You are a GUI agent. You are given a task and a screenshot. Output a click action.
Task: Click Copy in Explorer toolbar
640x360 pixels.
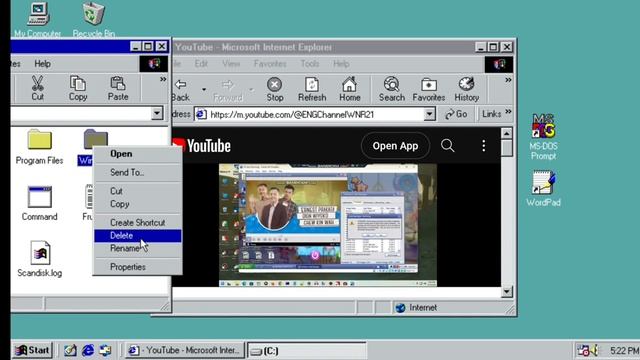coord(78,88)
